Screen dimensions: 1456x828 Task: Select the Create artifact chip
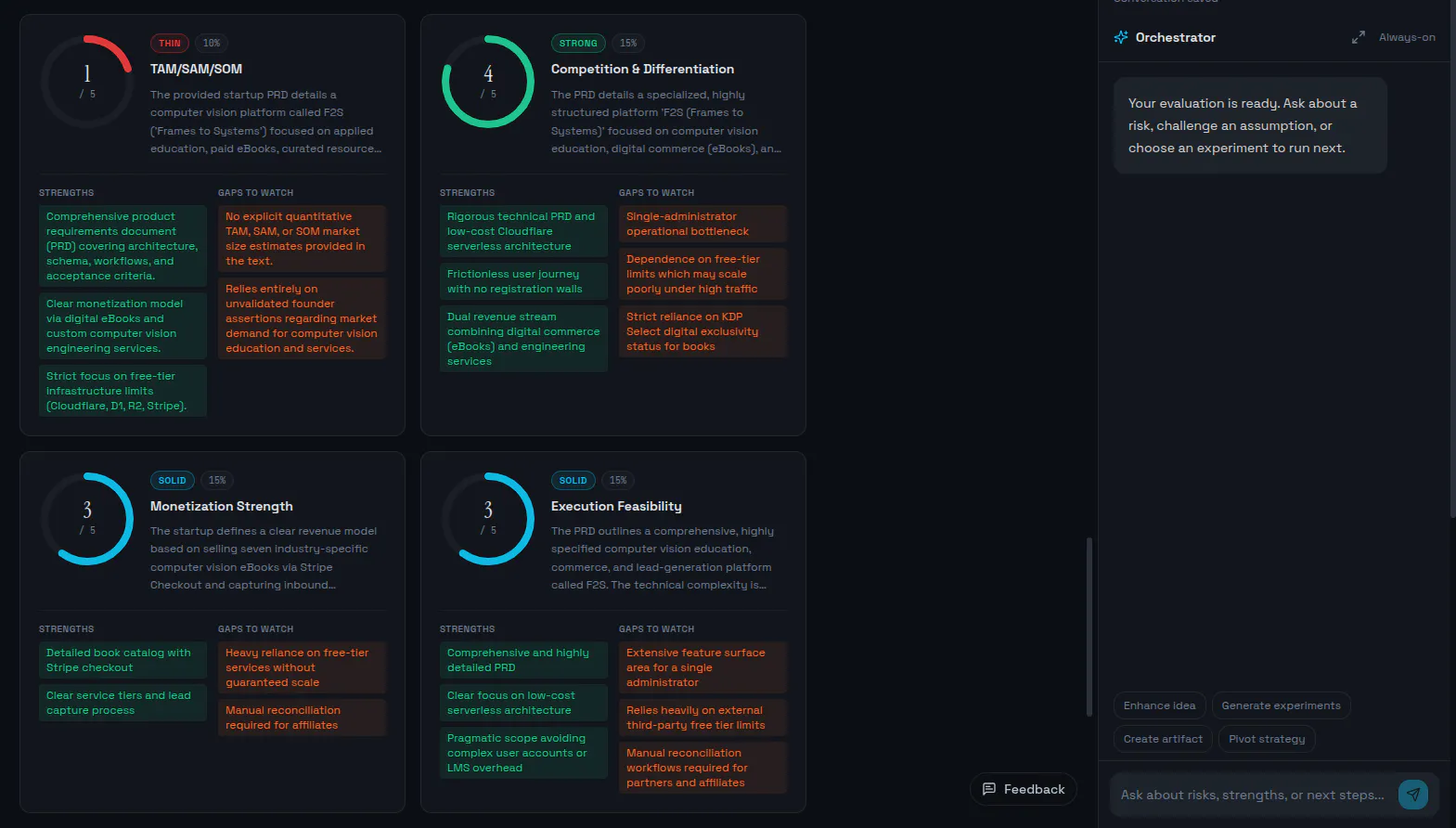point(1163,739)
